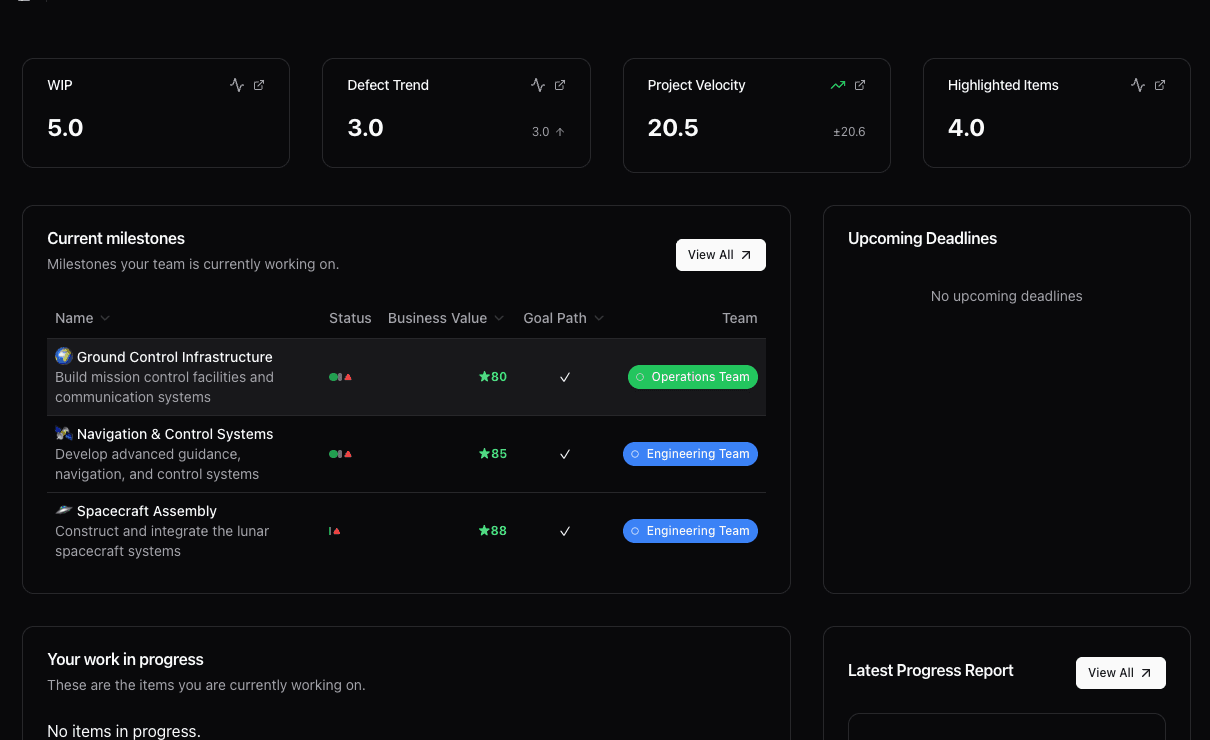The height and width of the screenshot is (740, 1210).
Task: Click the green trend-up icon on Project Velocity
Action: pyautogui.click(x=838, y=85)
